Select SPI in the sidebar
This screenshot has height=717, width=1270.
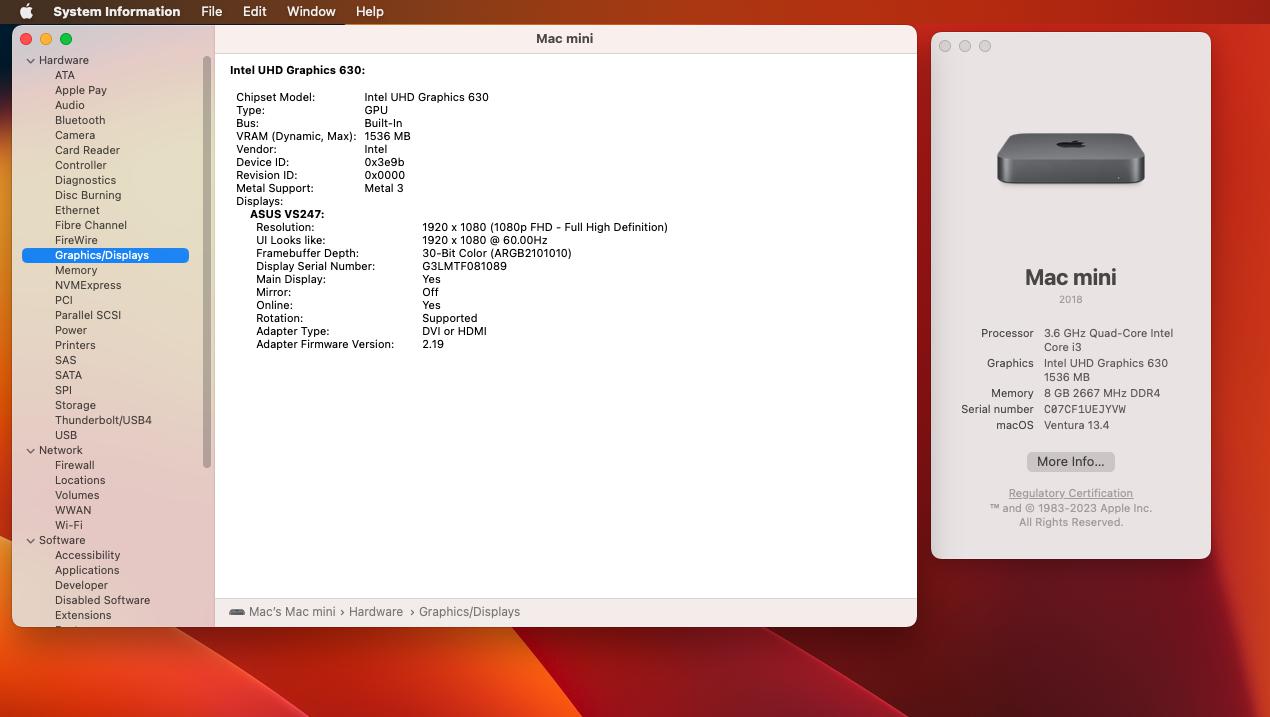pyautogui.click(x=63, y=390)
